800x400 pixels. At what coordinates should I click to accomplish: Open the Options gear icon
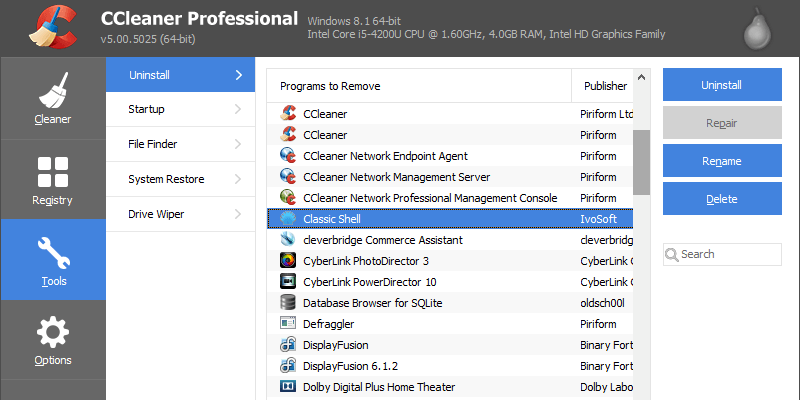[53, 332]
